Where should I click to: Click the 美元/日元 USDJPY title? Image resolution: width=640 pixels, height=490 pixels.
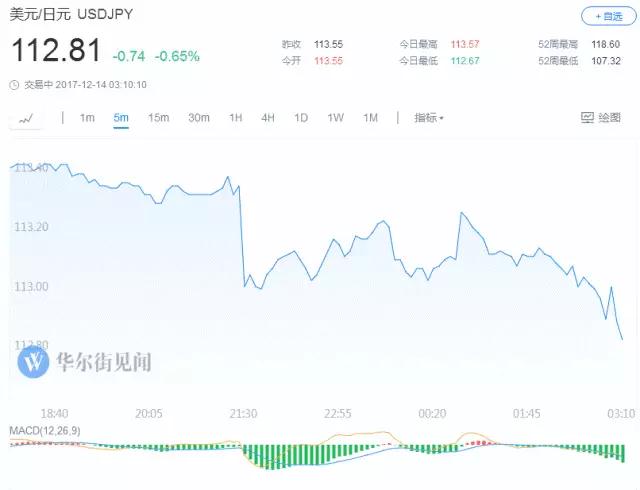[71, 15]
